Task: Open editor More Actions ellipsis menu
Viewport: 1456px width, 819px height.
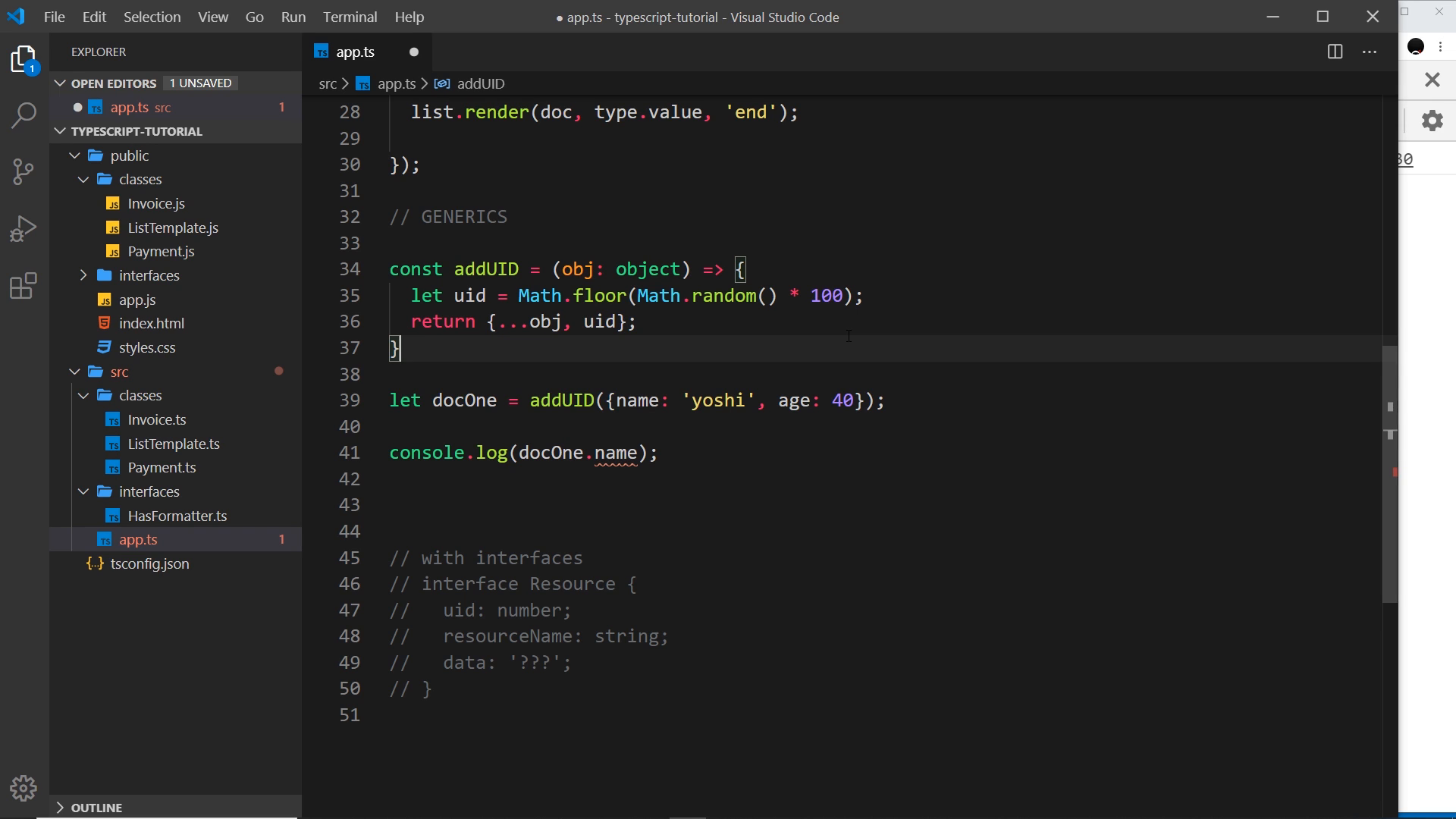Action: [x=1370, y=52]
